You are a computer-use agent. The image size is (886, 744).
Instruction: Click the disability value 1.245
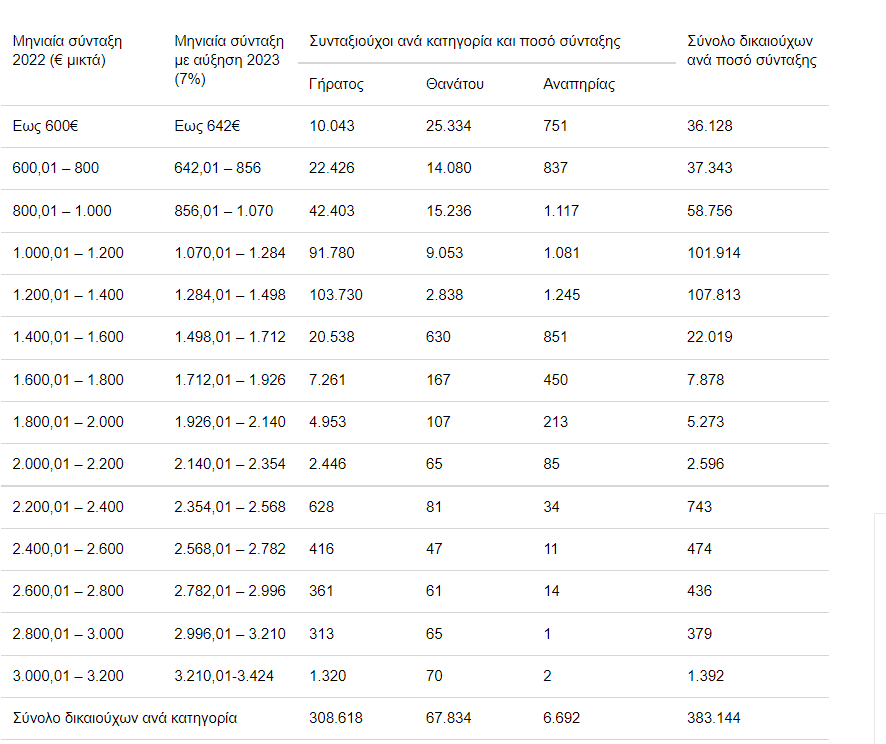562,295
